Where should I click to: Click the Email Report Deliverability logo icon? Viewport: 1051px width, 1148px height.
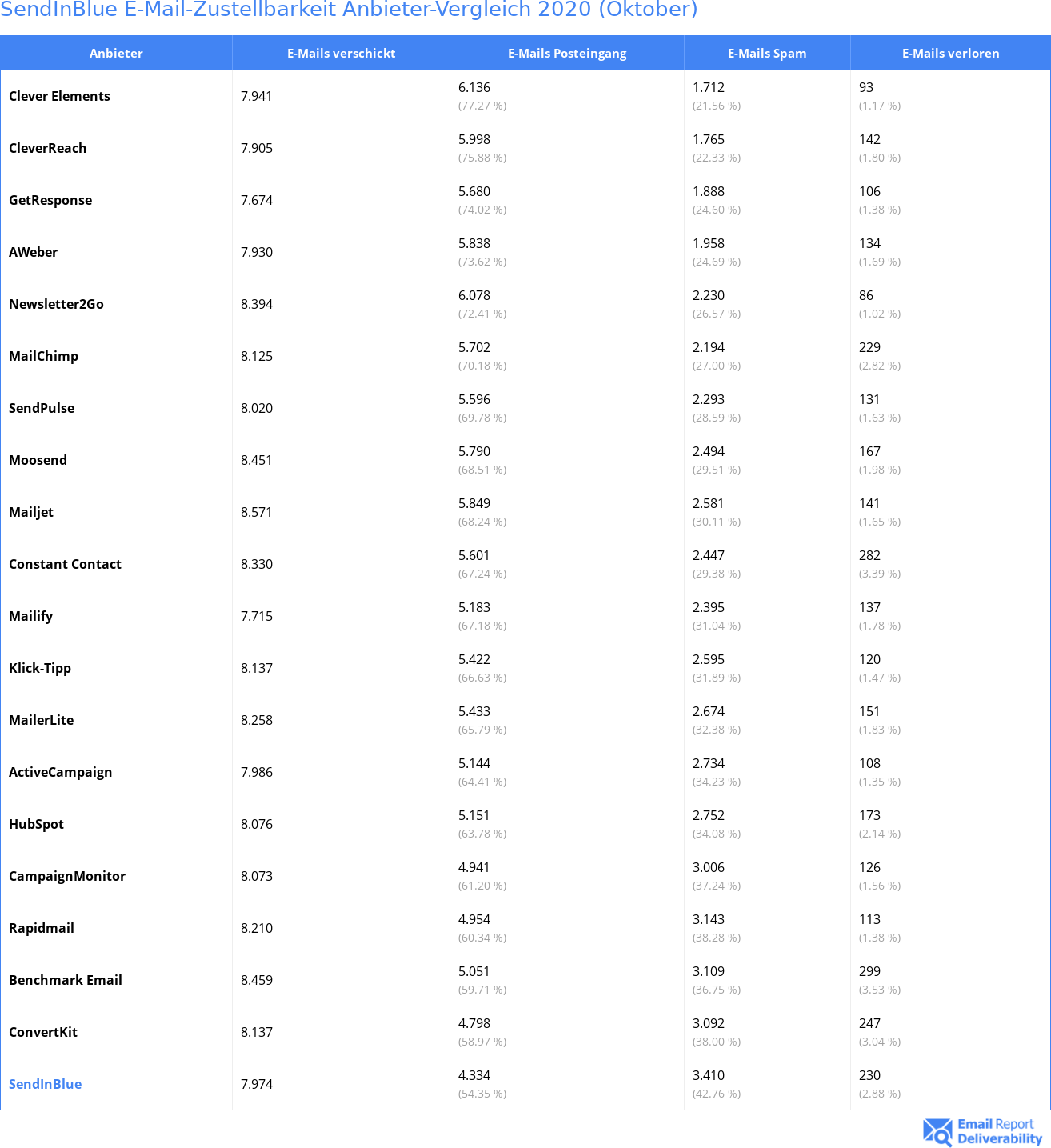coord(937,1132)
